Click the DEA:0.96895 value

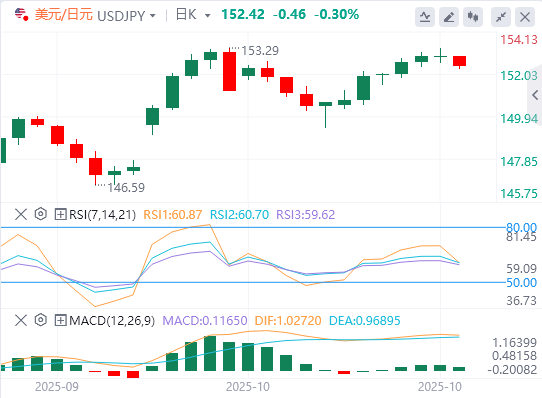pyautogui.click(x=365, y=321)
